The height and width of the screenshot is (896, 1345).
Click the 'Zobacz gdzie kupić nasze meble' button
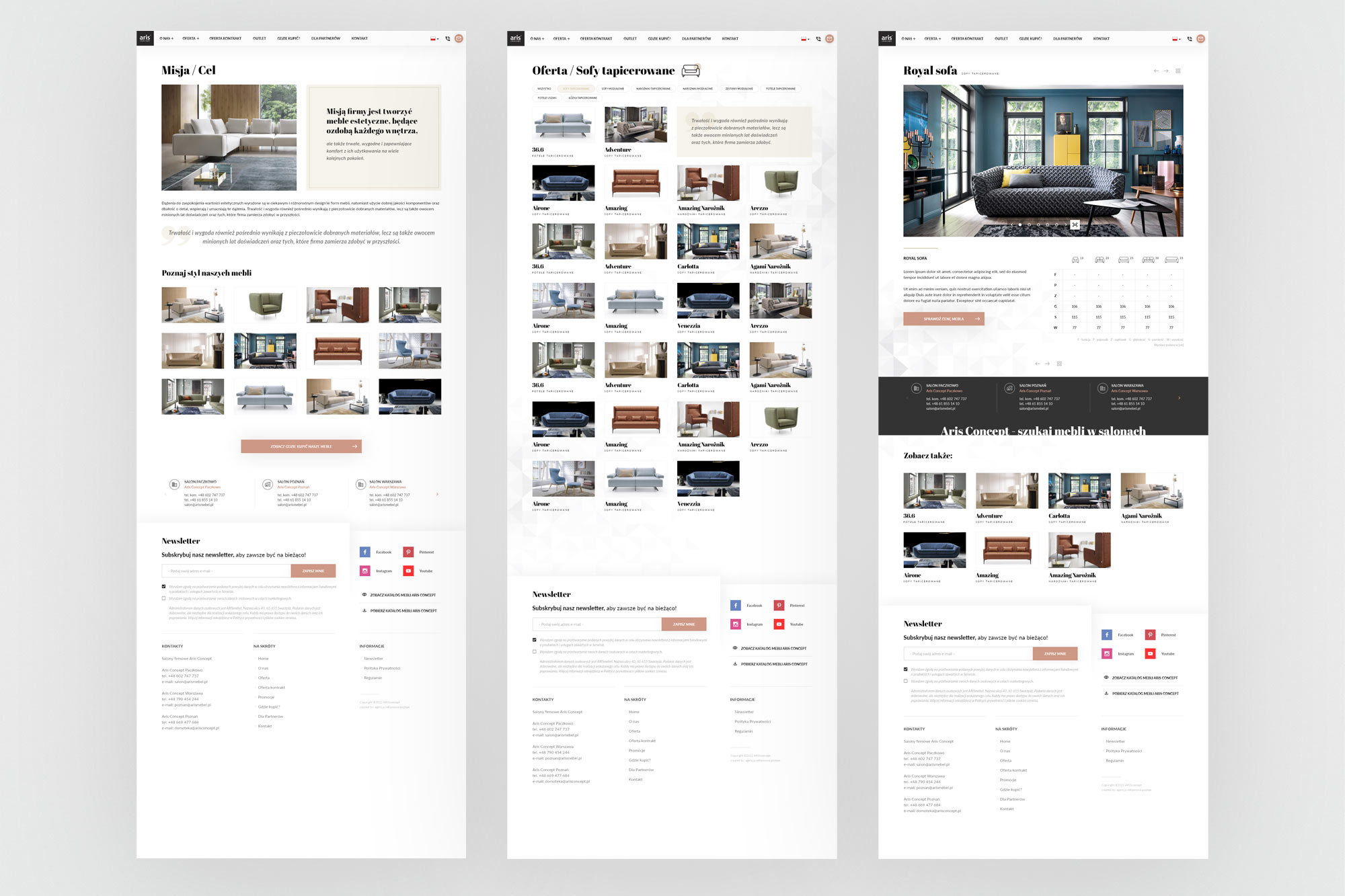point(301,446)
